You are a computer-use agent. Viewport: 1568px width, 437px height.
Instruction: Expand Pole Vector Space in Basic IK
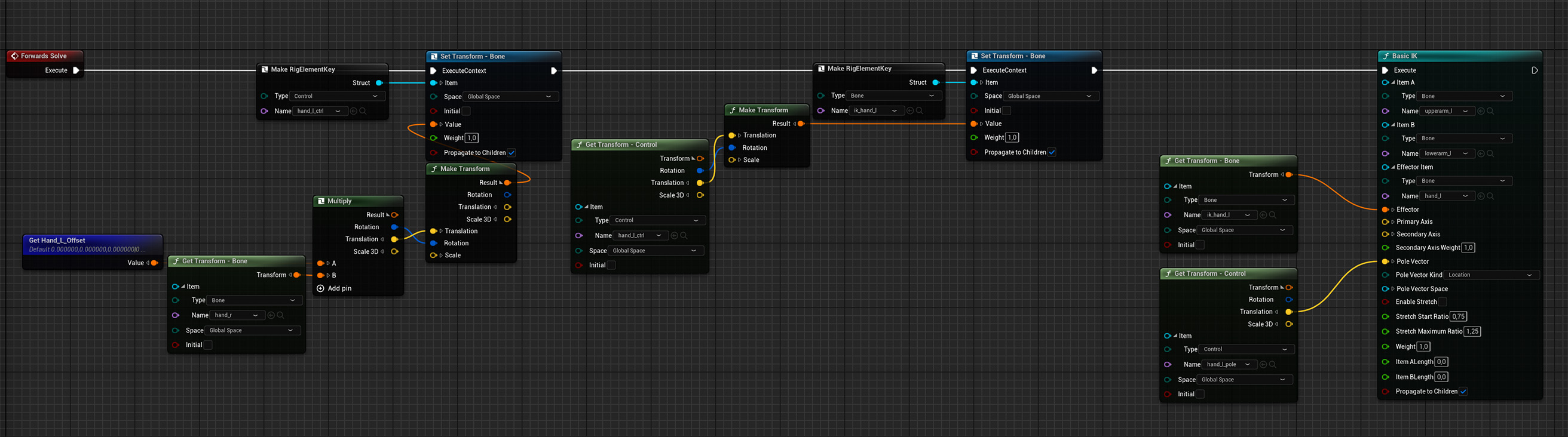(x=1394, y=290)
